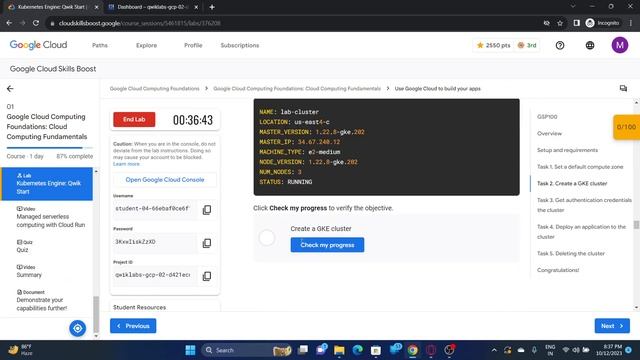Click the Google Cloud logo
Viewport: 640px width, 360px height.
click(x=38, y=45)
